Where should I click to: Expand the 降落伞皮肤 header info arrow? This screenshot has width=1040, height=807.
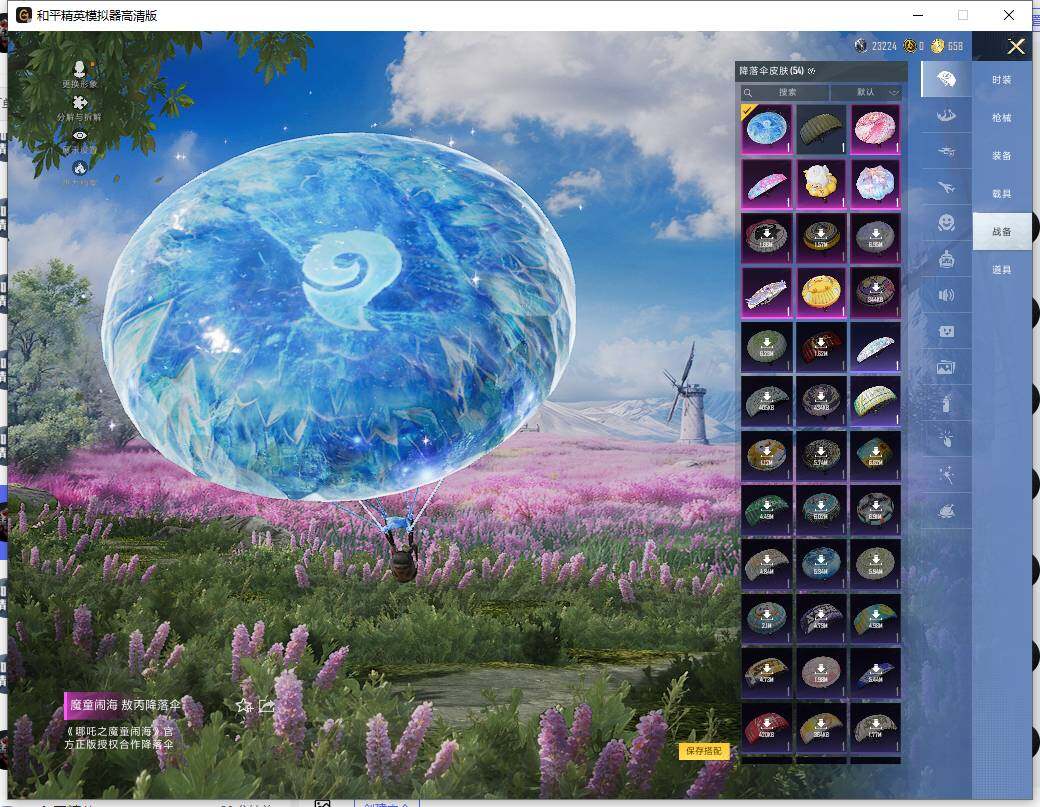coord(812,71)
